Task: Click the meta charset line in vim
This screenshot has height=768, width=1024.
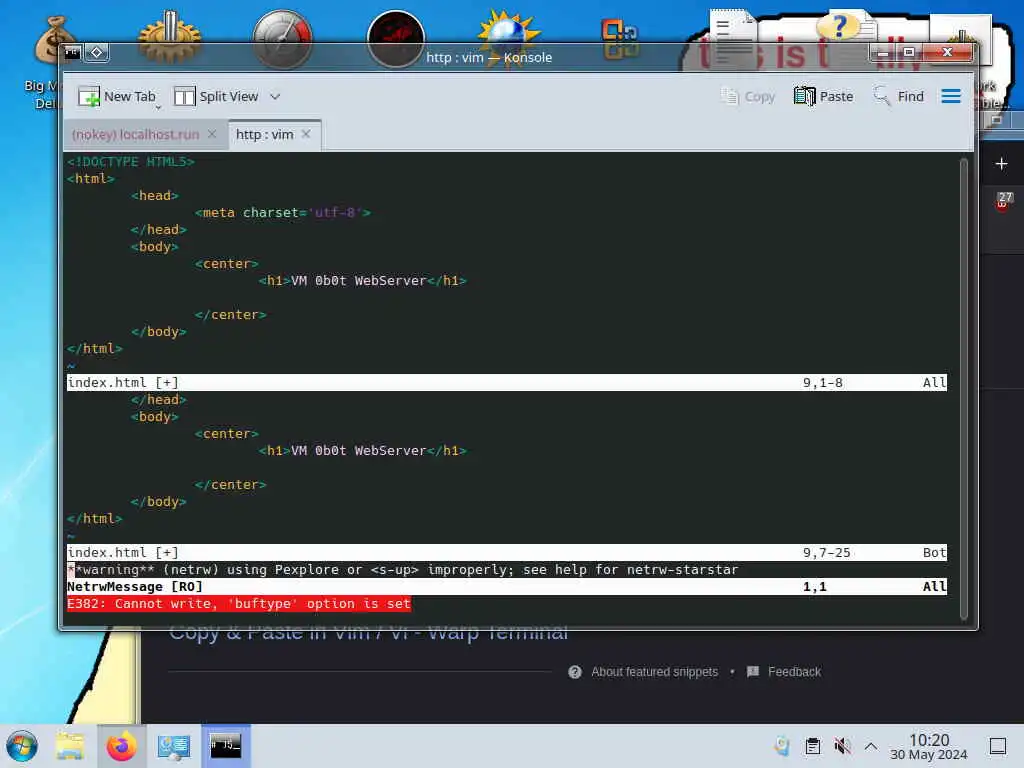Action: click(x=283, y=213)
